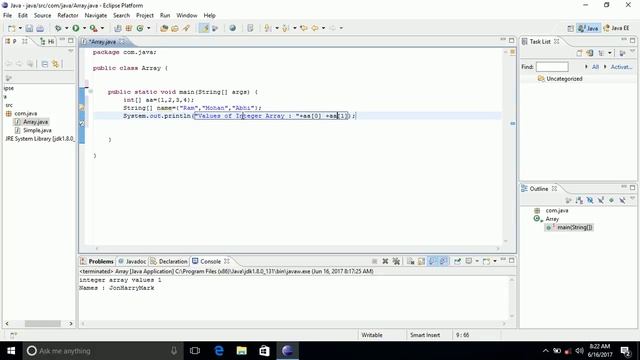Click the globe web browser icon
The width and height of the screenshot is (640, 360).
coord(232,28)
